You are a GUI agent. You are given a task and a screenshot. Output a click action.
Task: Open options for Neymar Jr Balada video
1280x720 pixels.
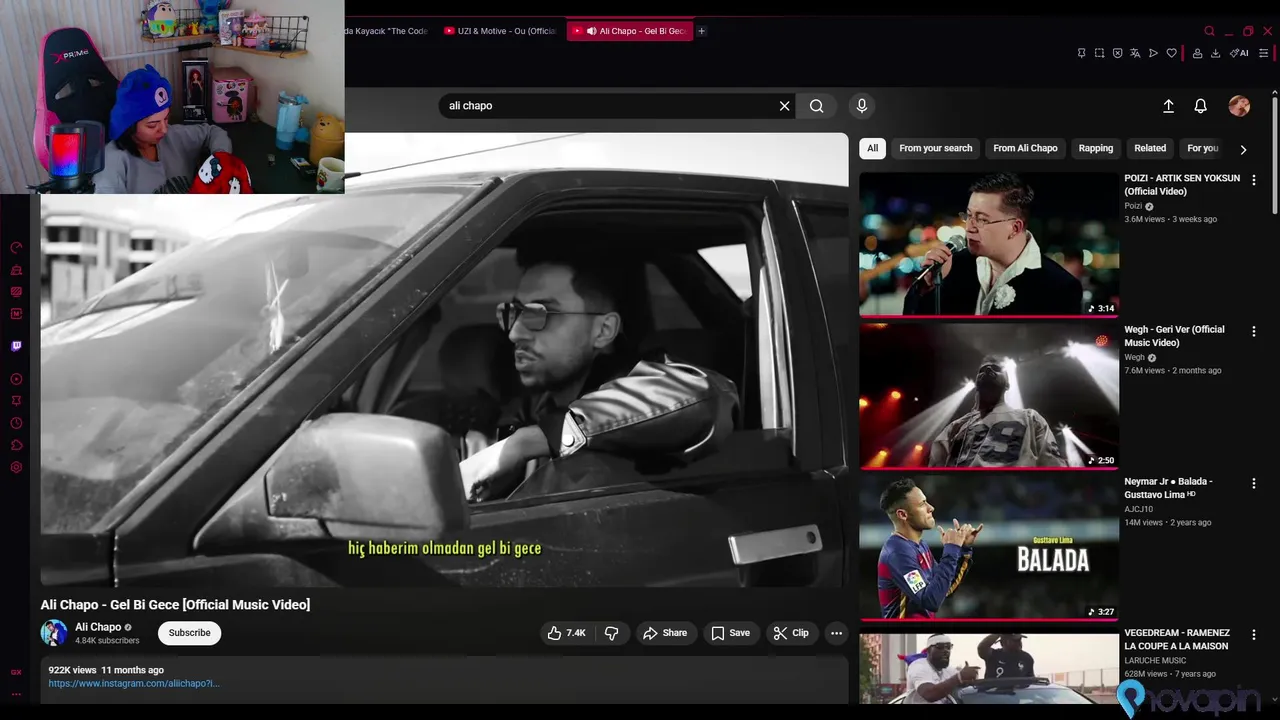(x=1253, y=483)
